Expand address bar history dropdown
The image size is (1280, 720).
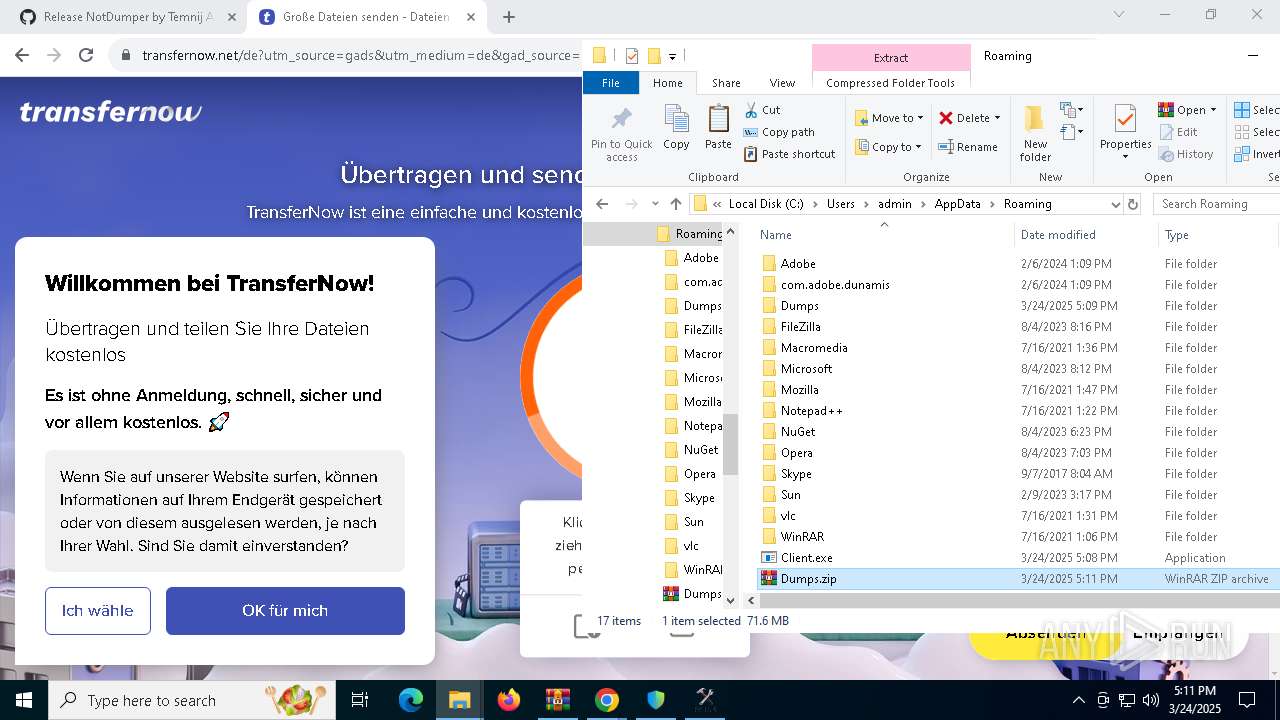point(1115,204)
